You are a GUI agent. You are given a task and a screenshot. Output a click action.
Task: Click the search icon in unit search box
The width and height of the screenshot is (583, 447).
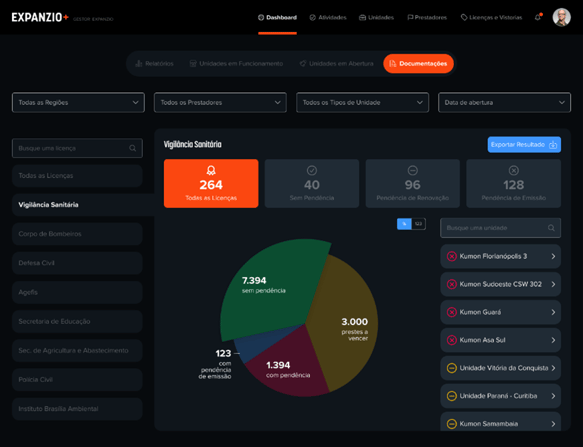click(x=551, y=228)
